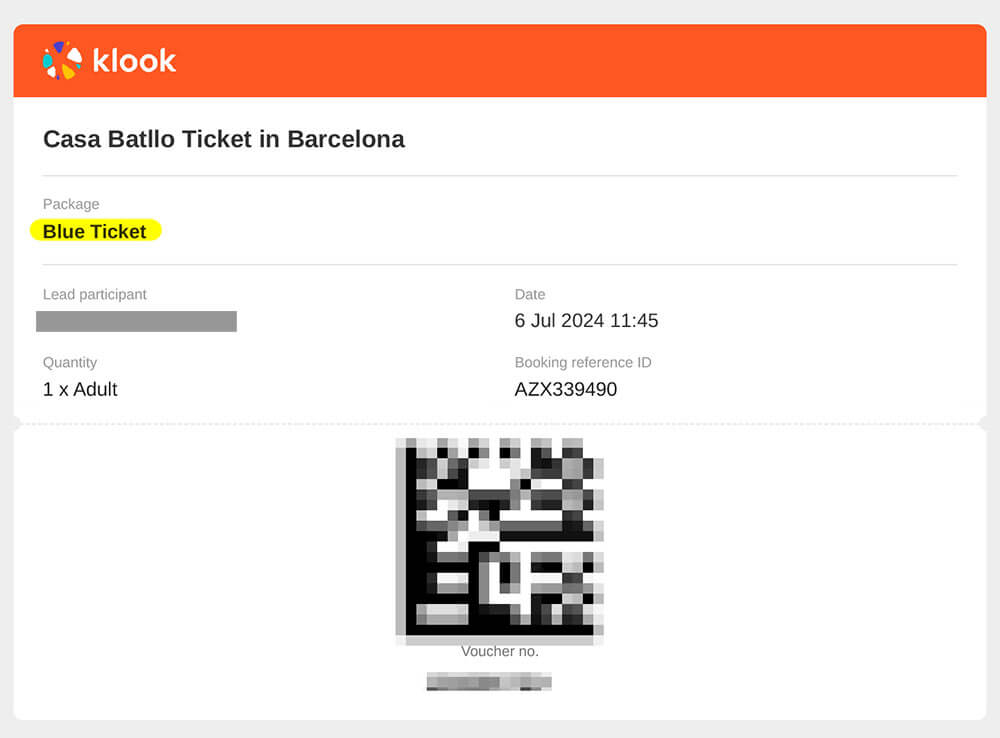Click the Lead participant label
The width and height of the screenshot is (1000, 738).
point(94,294)
